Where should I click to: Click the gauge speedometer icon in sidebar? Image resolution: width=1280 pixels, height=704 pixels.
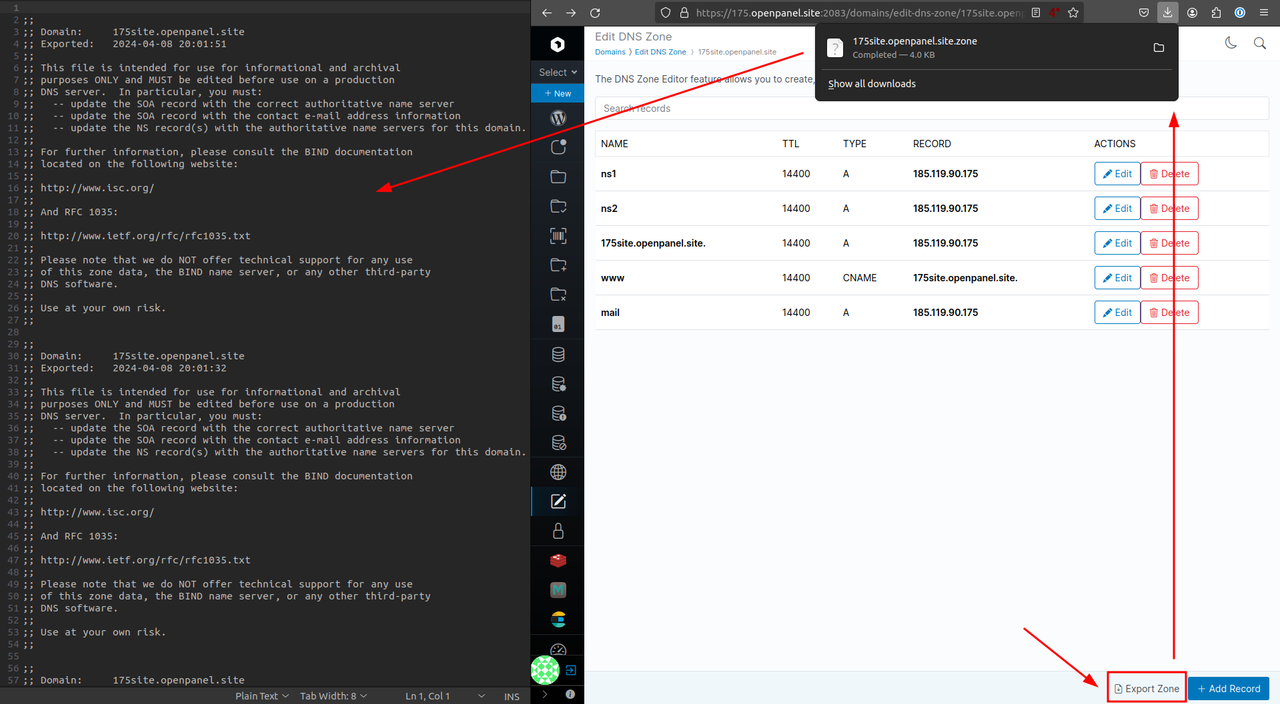(x=558, y=649)
